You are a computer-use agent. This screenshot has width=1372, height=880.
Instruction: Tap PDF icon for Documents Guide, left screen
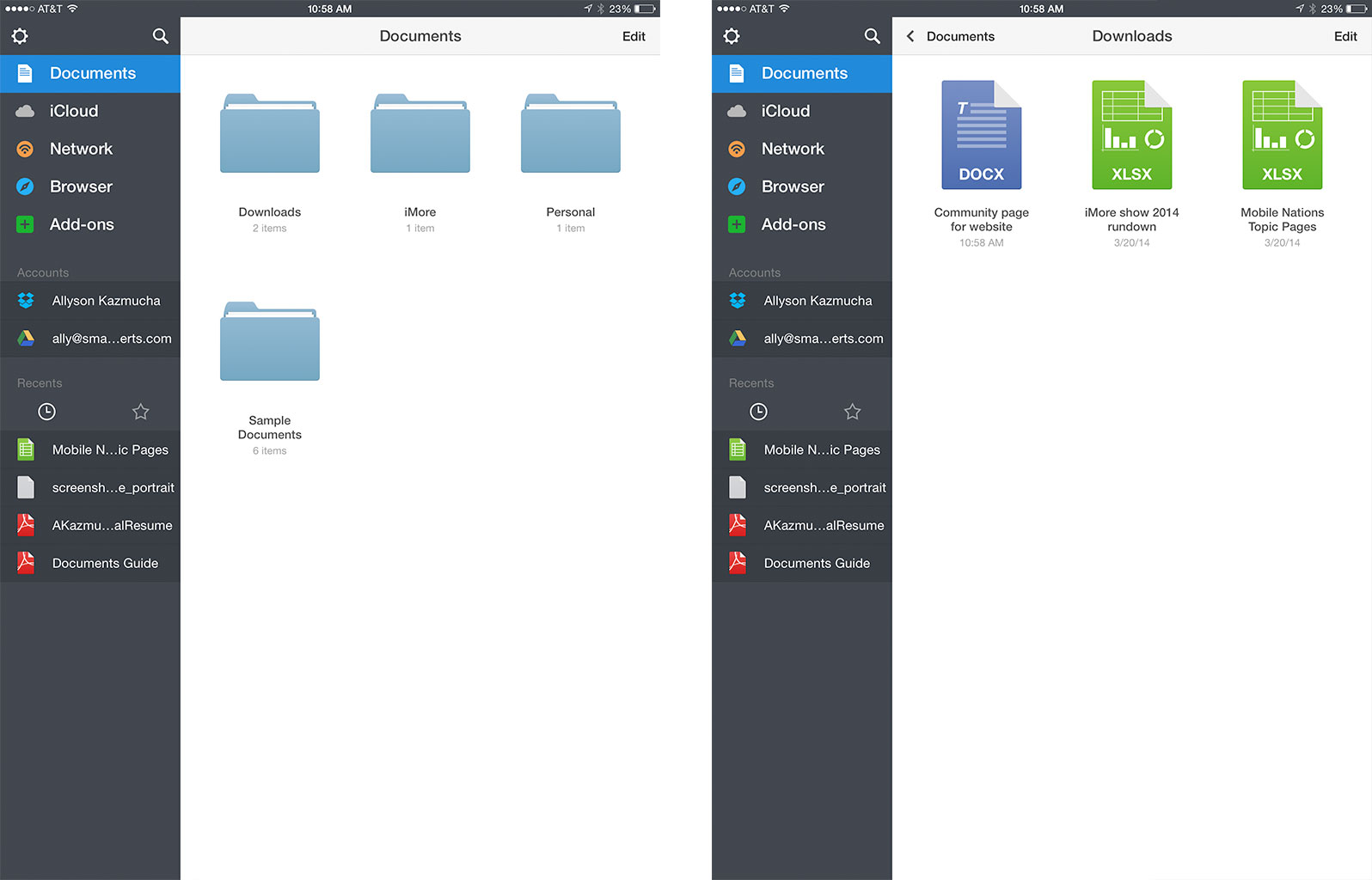point(27,563)
